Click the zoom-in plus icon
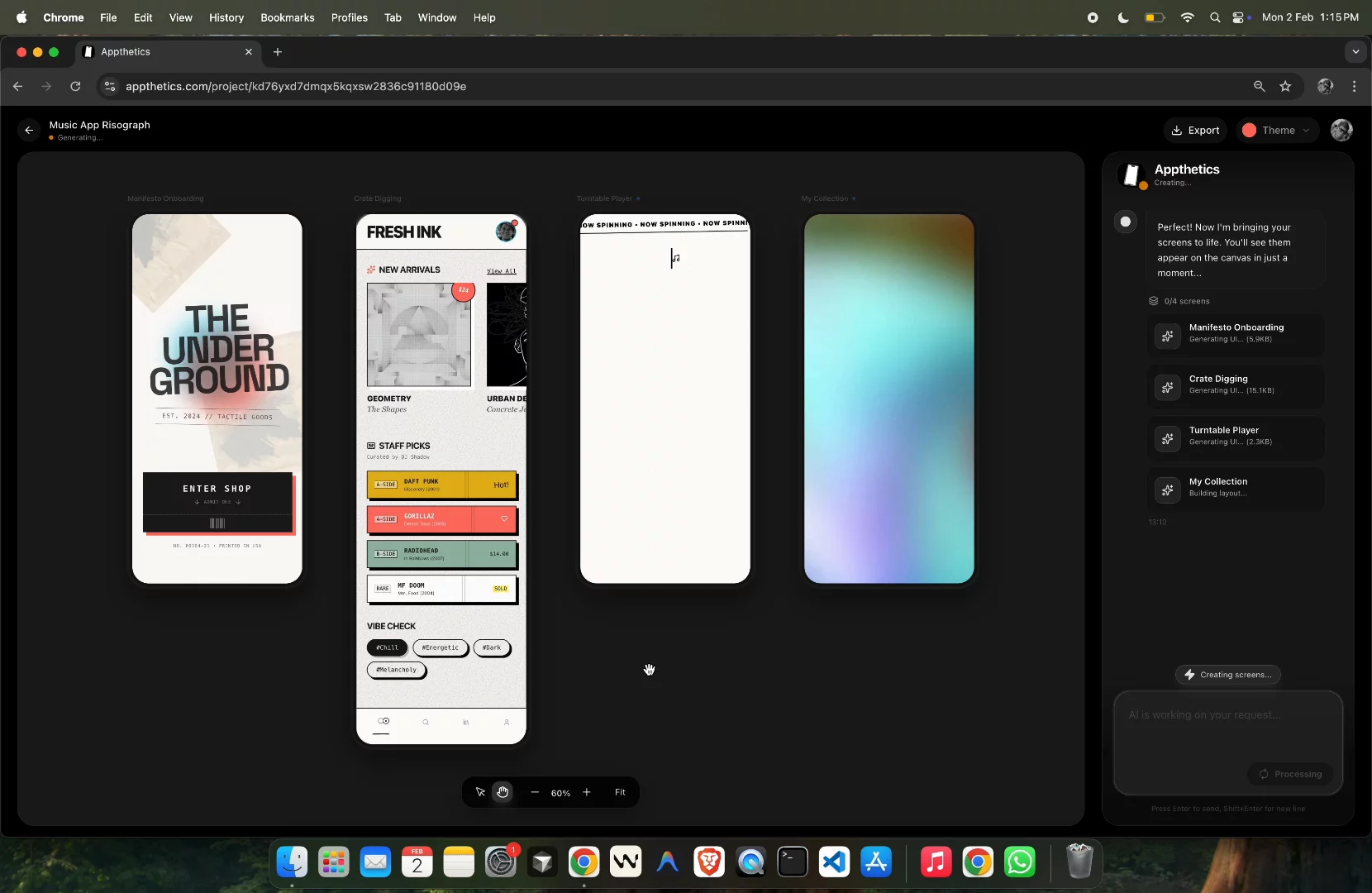The height and width of the screenshot is (893, 1372). (588, 791)
